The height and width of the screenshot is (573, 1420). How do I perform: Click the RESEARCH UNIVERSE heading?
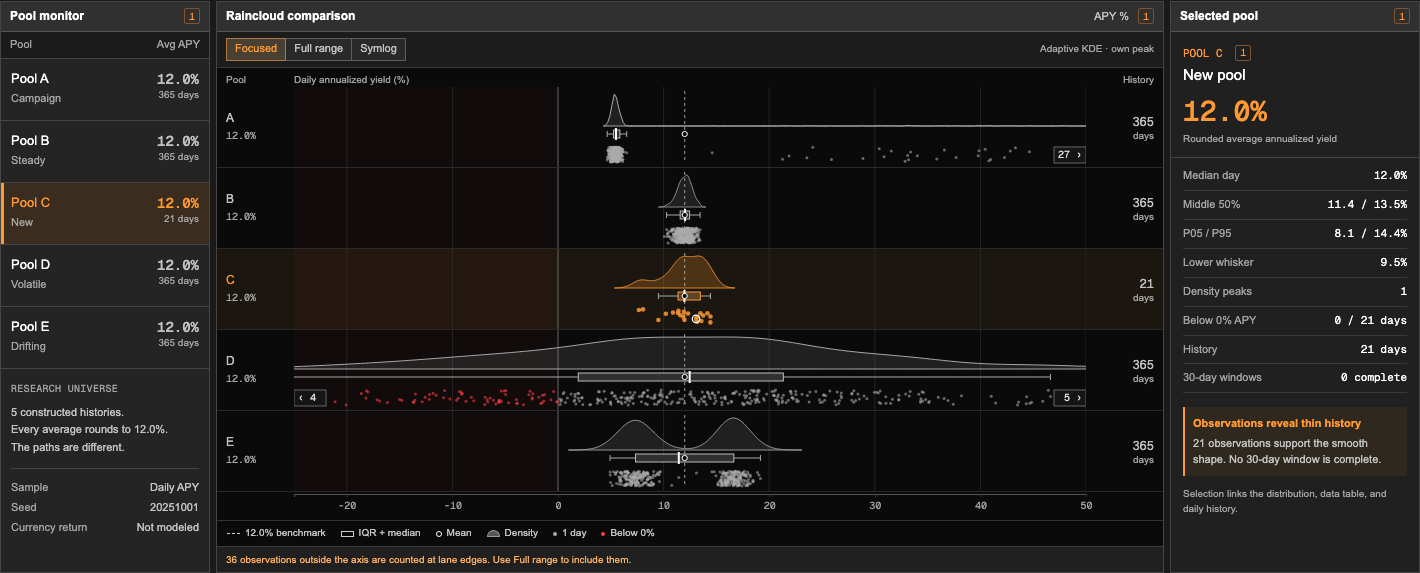point(64,388)
